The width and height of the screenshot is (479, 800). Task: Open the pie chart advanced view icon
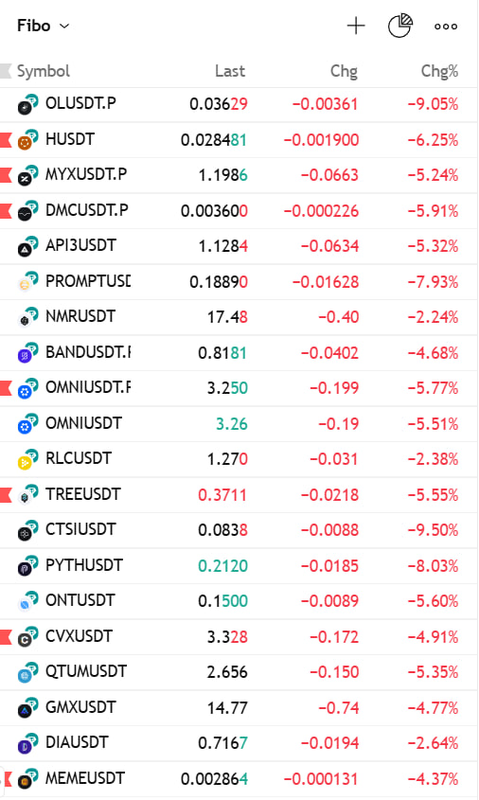[400, 26]
